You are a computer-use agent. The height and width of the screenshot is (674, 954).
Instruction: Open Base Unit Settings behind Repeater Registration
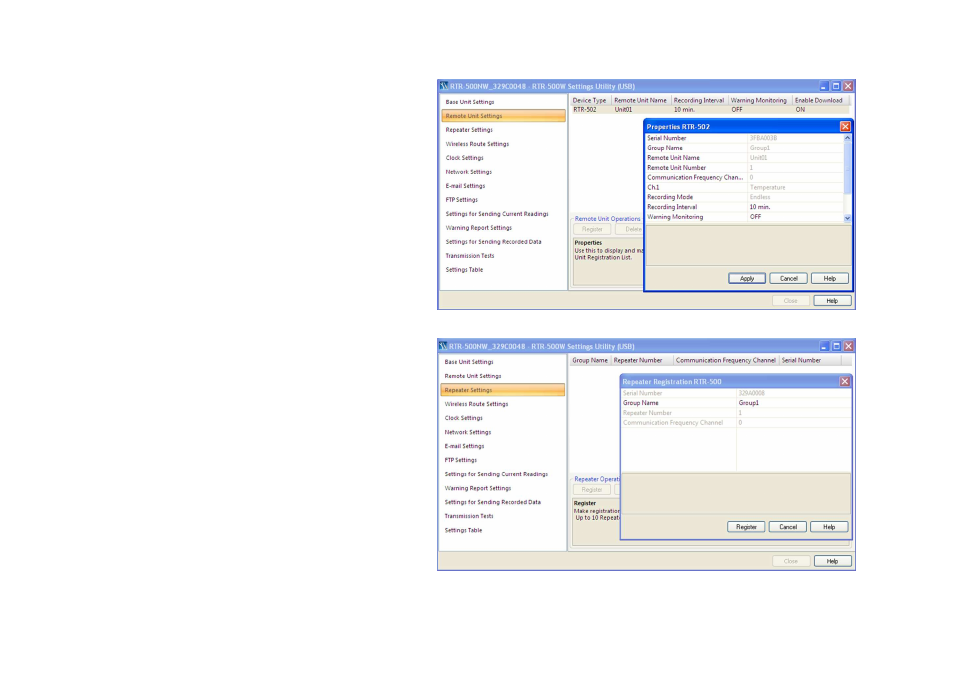pos(468,362)
